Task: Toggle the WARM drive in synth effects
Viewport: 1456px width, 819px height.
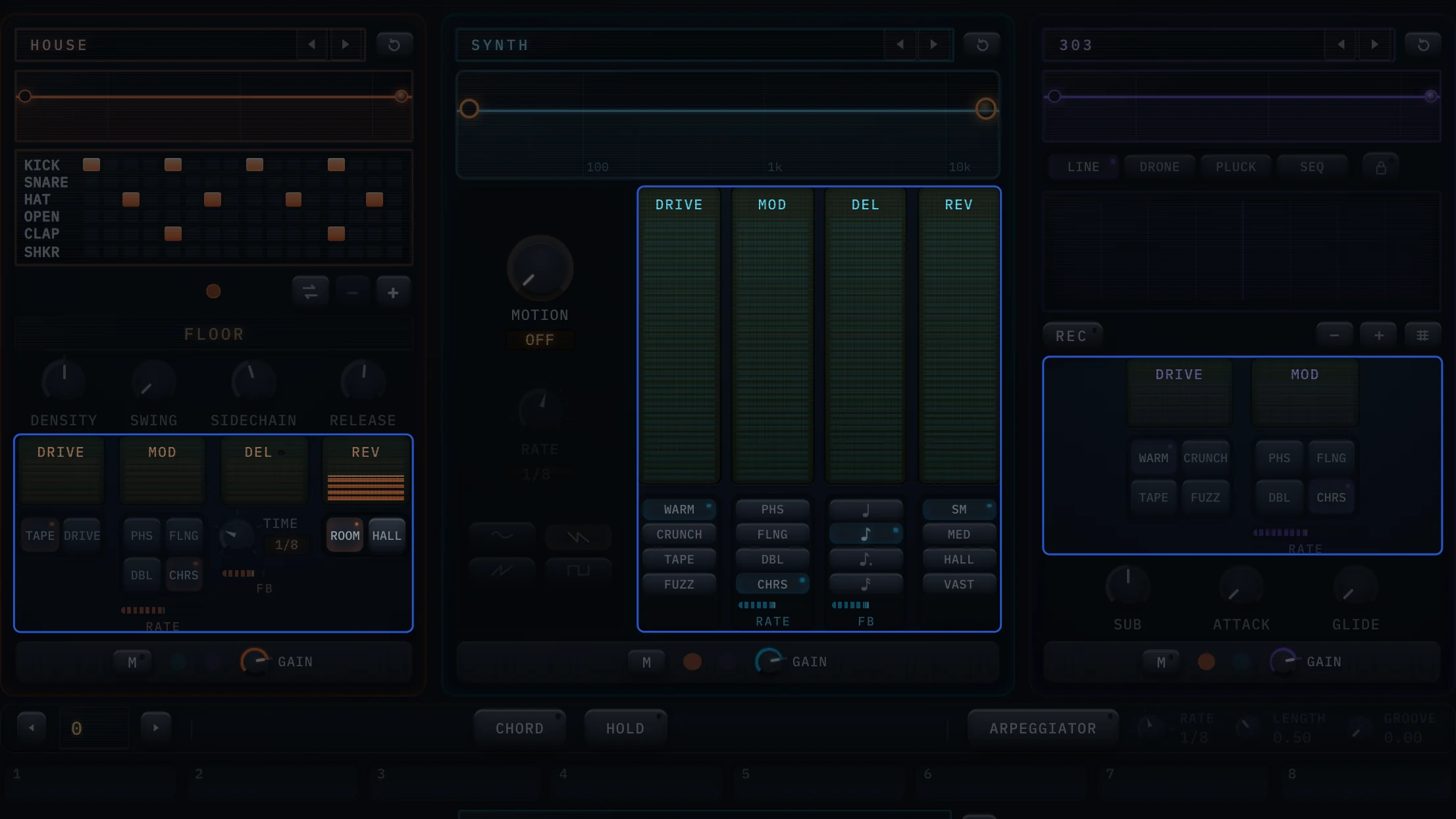Action: point(679,510)
